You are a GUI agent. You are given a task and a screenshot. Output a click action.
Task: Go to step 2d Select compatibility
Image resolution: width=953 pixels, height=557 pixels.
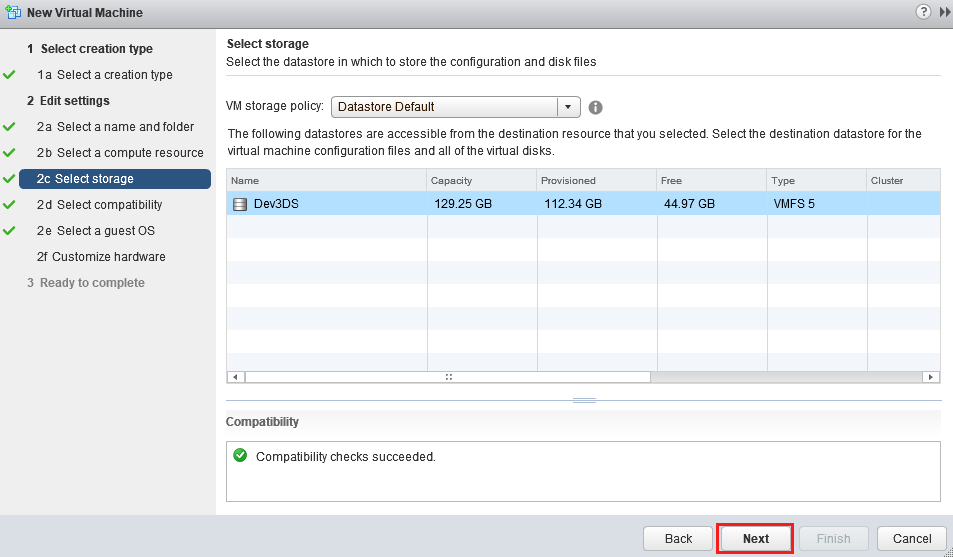pyautogui.click(x=99, y=205)
